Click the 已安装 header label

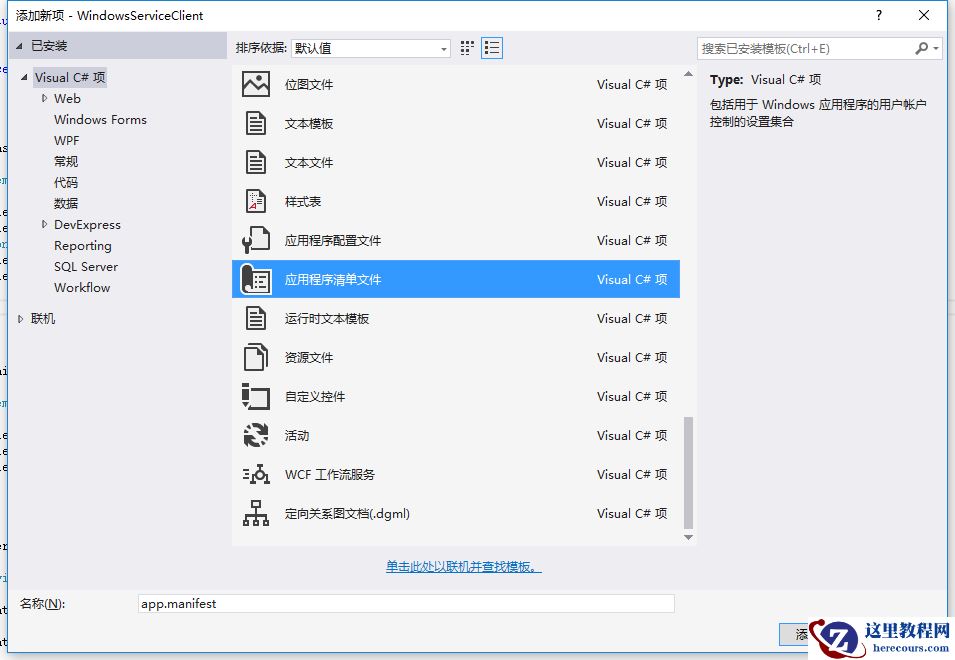49,46
